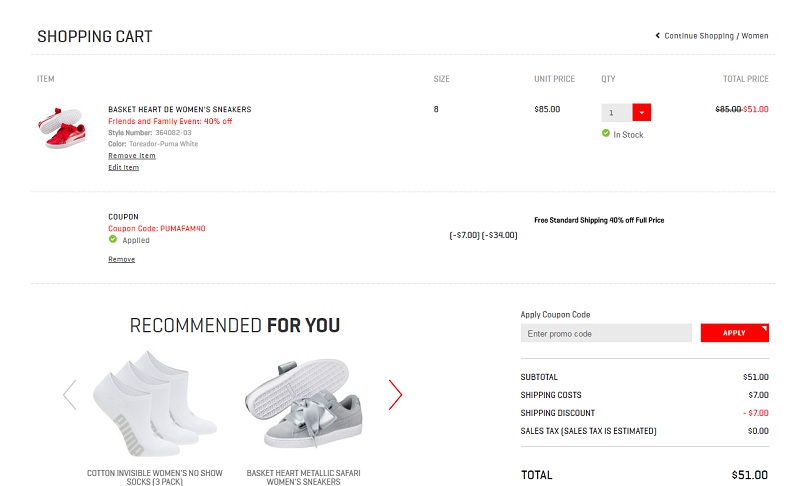Click the green coupon Applied checkmark
Screen dimensions: 800x486
tap(113, 239)
